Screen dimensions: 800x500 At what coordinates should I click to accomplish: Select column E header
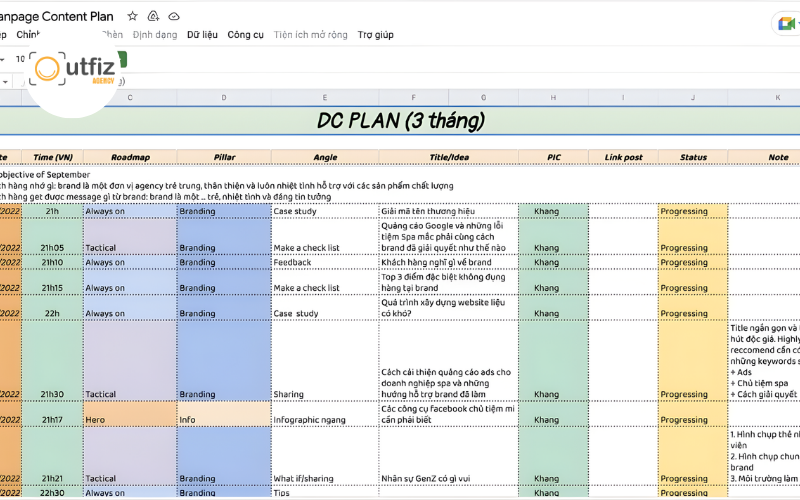325,97
